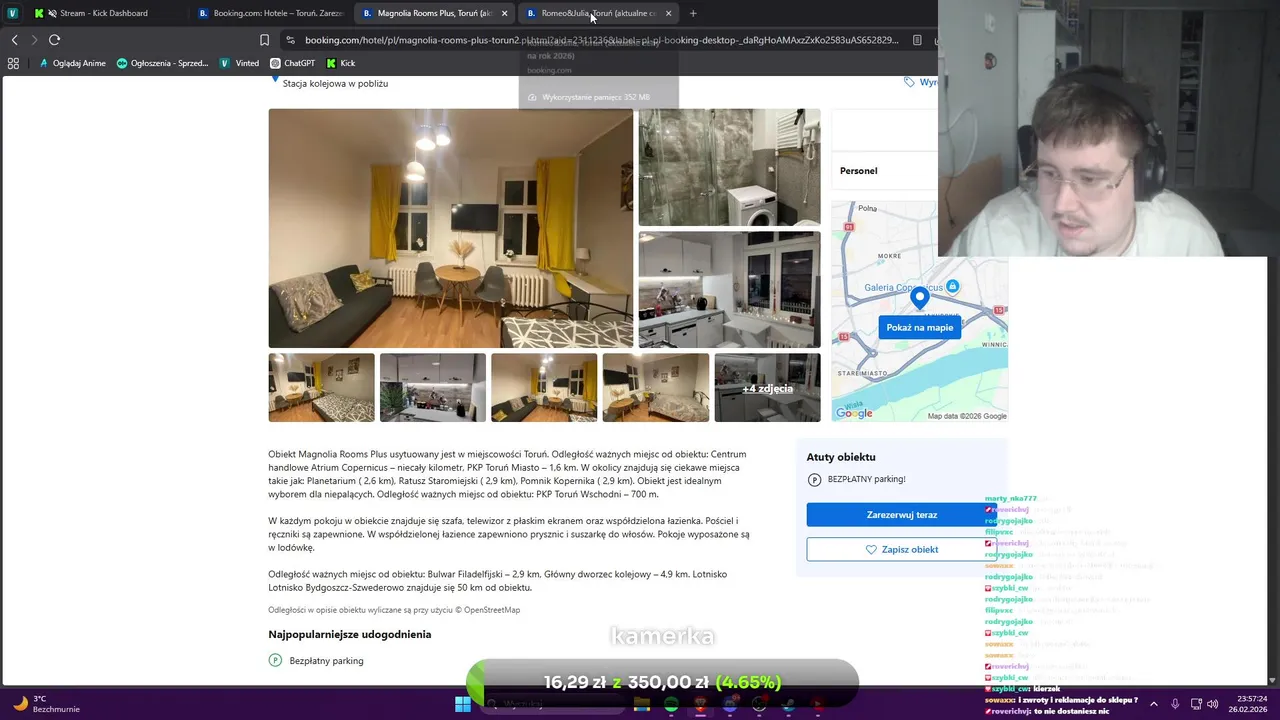
Task: Open a new browser tab
Action: [x=693, y=13]
